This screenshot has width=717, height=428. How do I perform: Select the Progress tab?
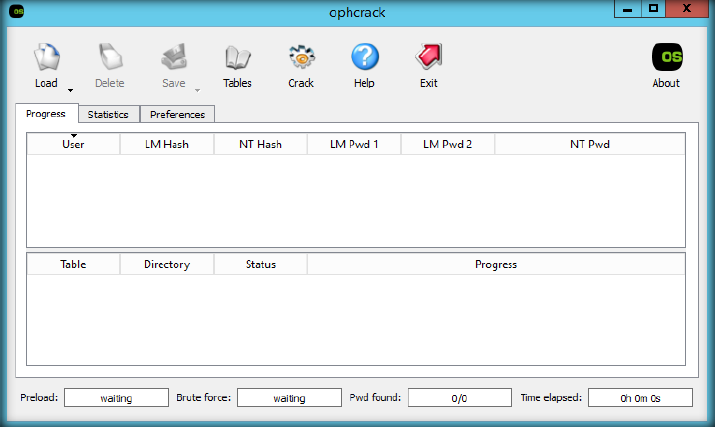coord(46,113)
